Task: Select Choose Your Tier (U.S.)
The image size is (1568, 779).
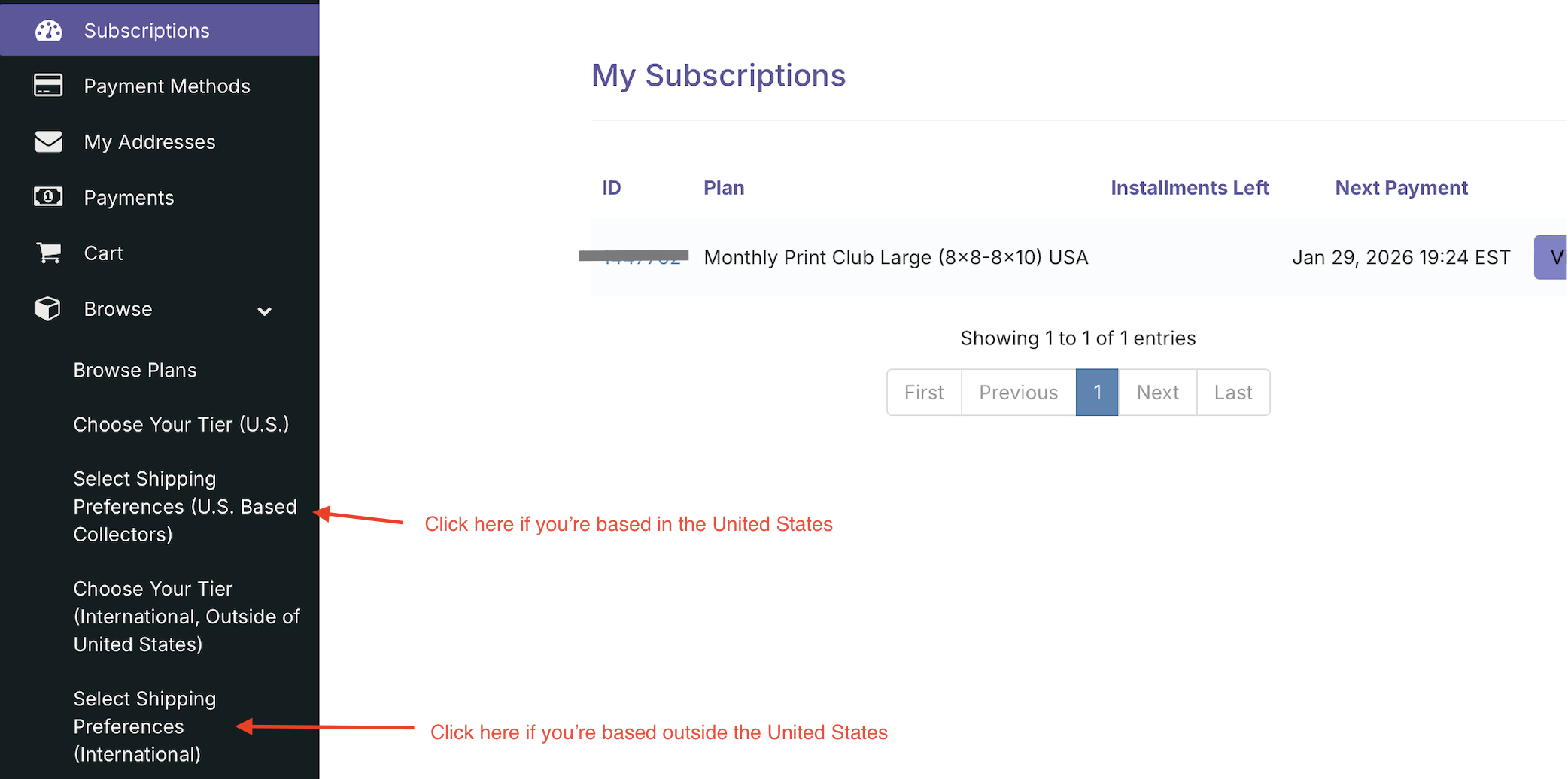Action: tap(181, 424)
